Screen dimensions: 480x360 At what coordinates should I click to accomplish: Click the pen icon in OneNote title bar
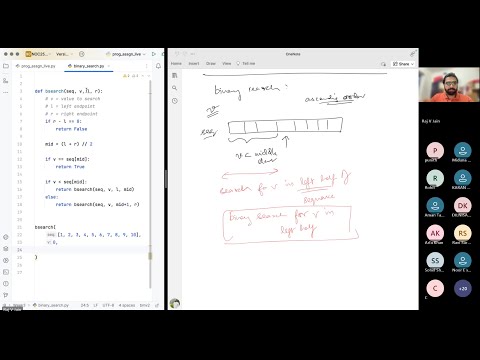[413, 54]
